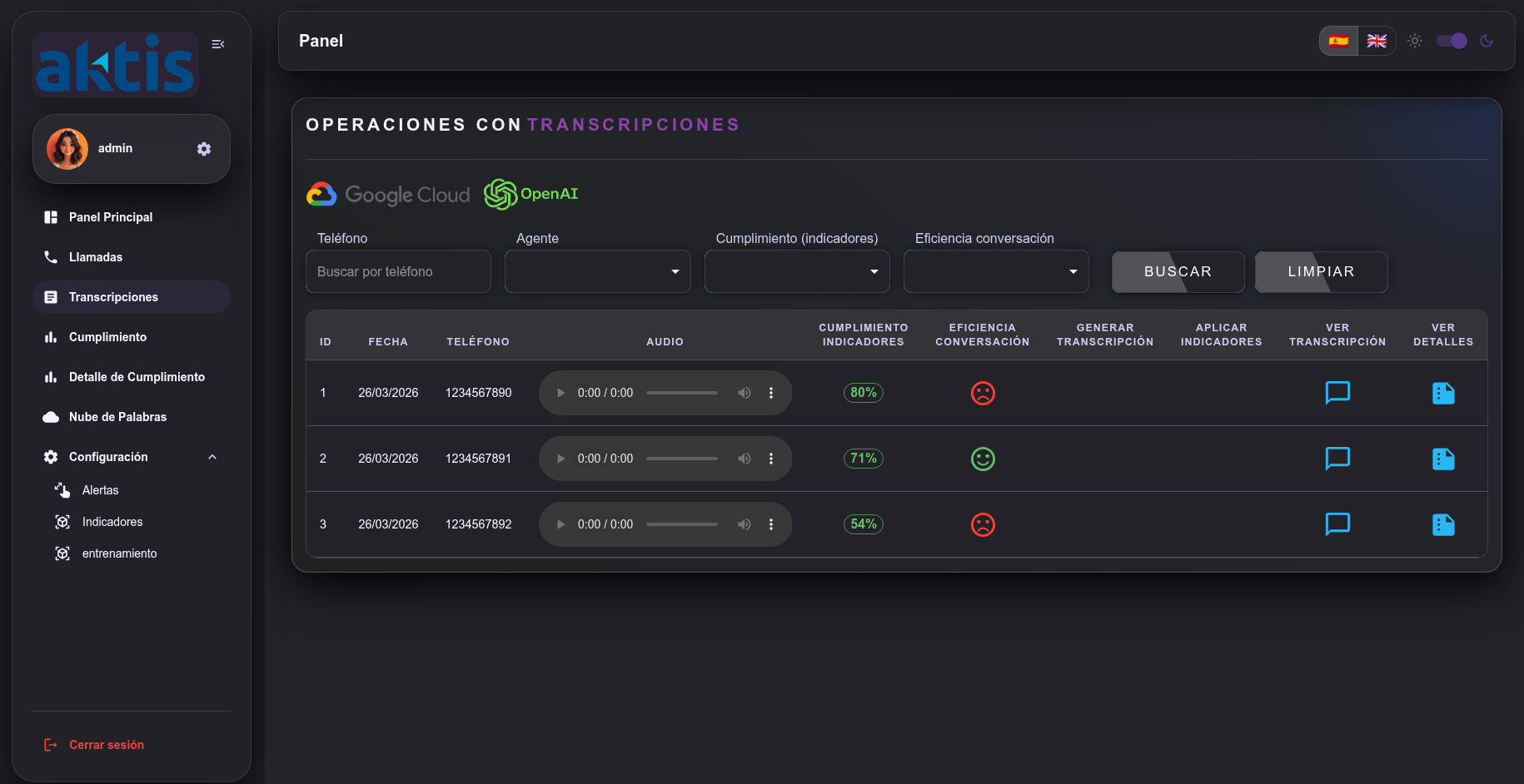This screenshot has height=784, width=1524.
Task: Open the Agente dropdown
Action: click(598, 271)
